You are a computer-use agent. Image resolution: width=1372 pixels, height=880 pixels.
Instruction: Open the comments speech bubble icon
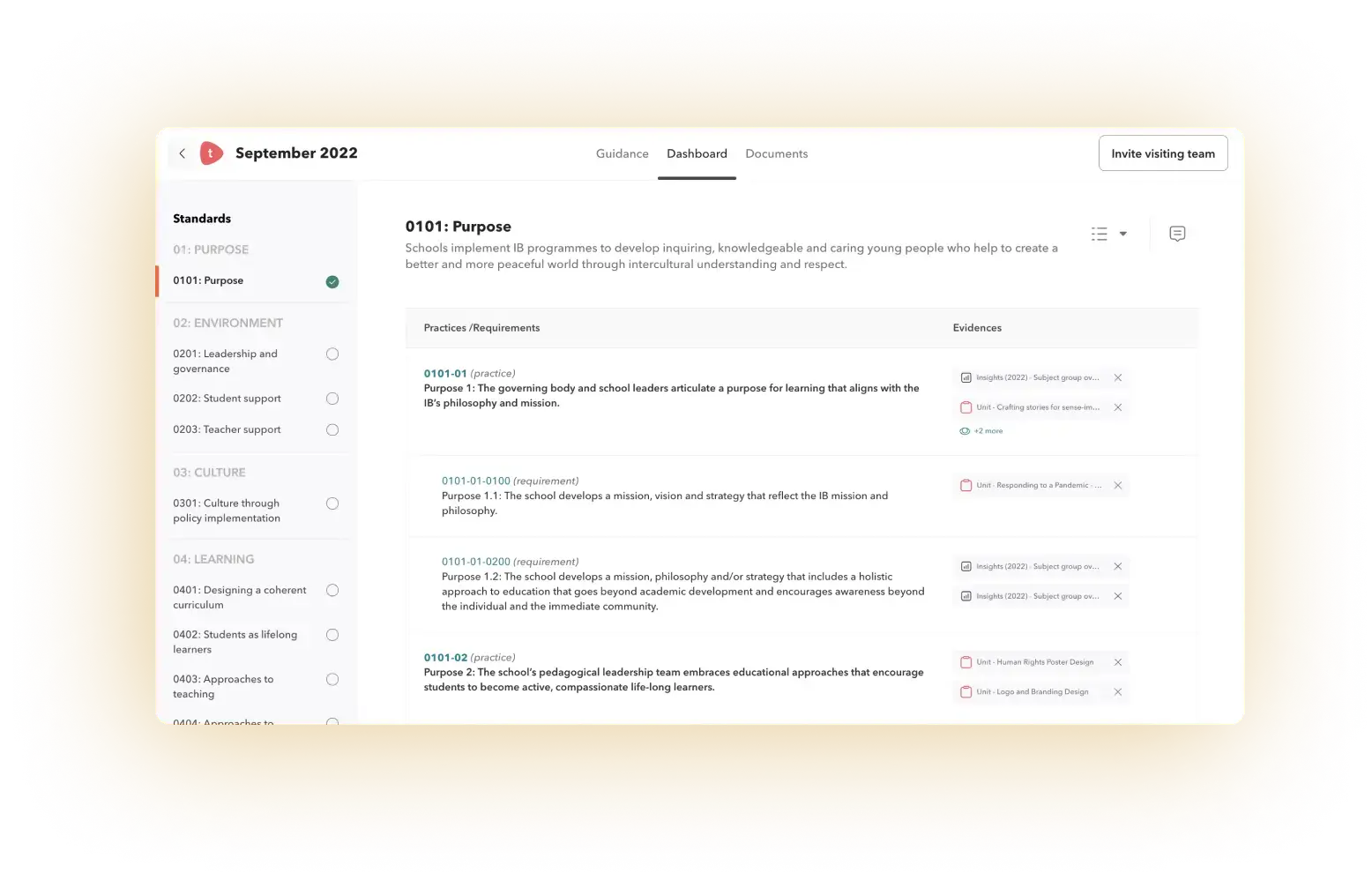click(1176, 234)
